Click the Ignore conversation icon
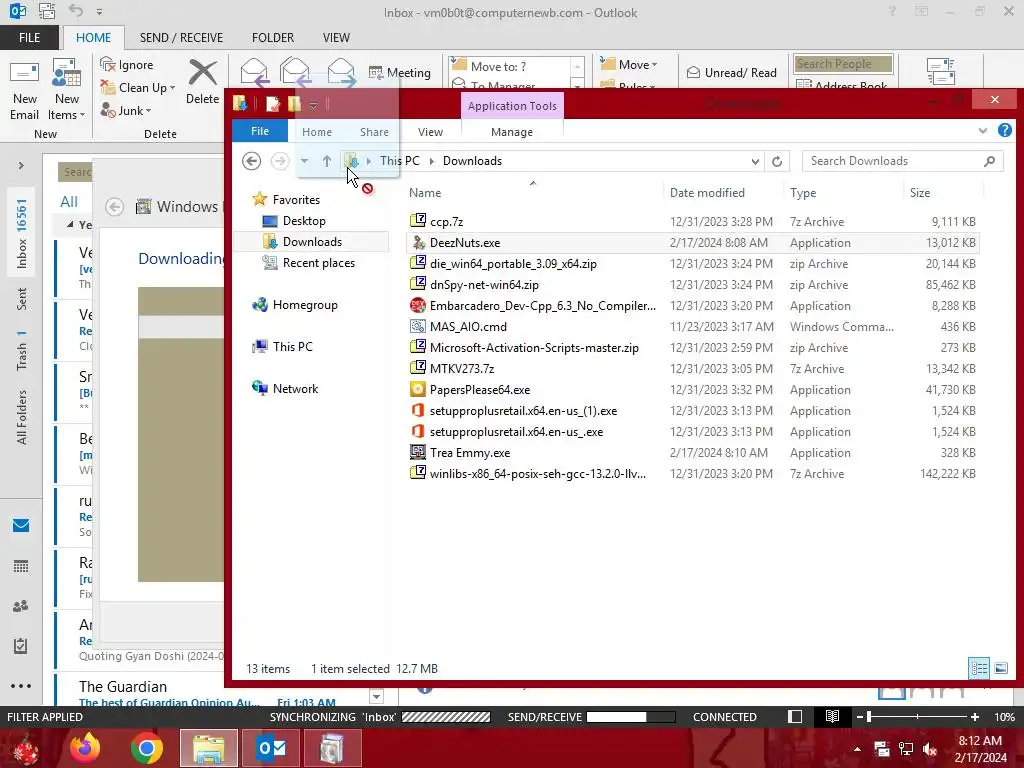Image resolution: width=1024 pixels, height=768 pixels. 127,65
